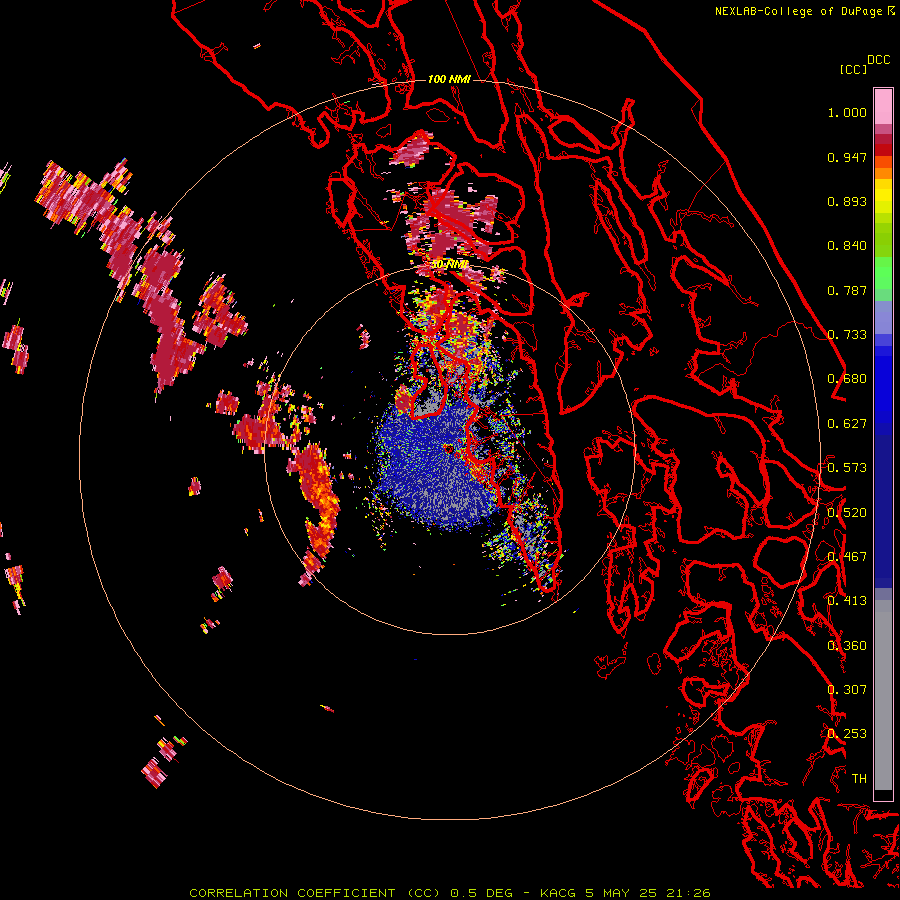The height and width of the screenshot is (900, 900).
Task: Click the pink top segment of color bar
Action: pyautogui.click(x=883, y=106)
